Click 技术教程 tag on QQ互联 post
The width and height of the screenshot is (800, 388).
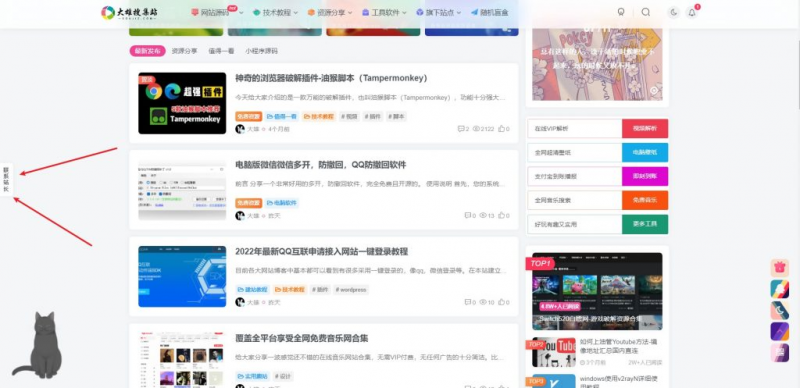tap(291, 289)
